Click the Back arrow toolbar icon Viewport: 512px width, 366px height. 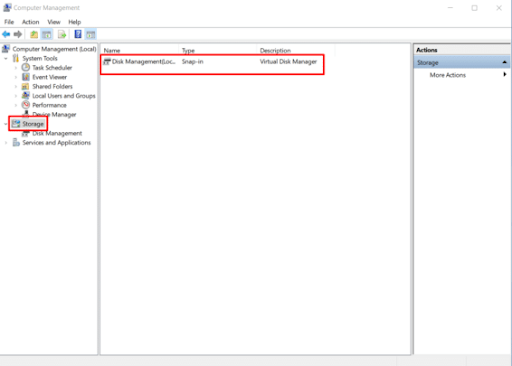6,34
